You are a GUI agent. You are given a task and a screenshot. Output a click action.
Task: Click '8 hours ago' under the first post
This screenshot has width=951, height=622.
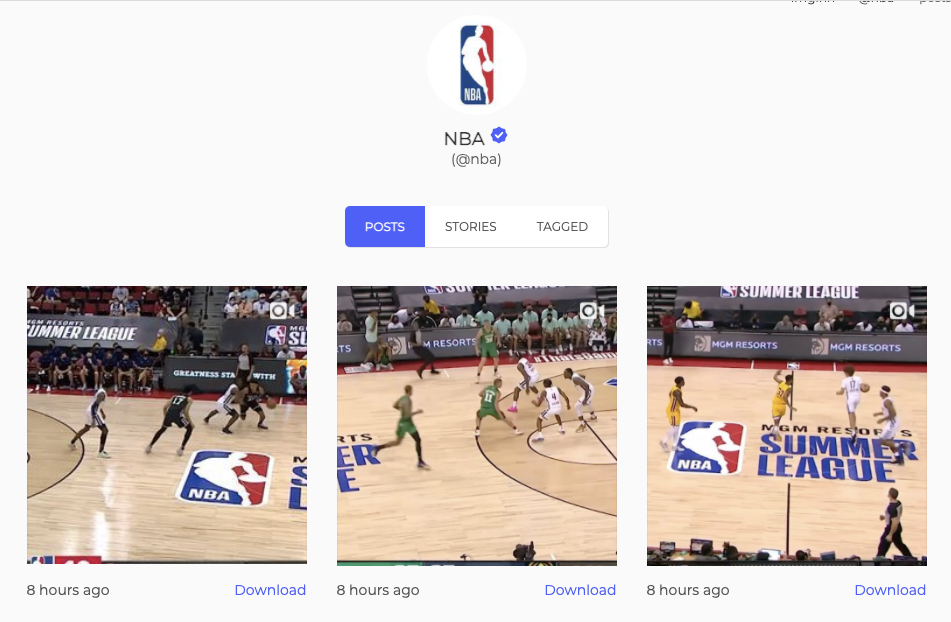pyautogui.click(x=68, y=590)
